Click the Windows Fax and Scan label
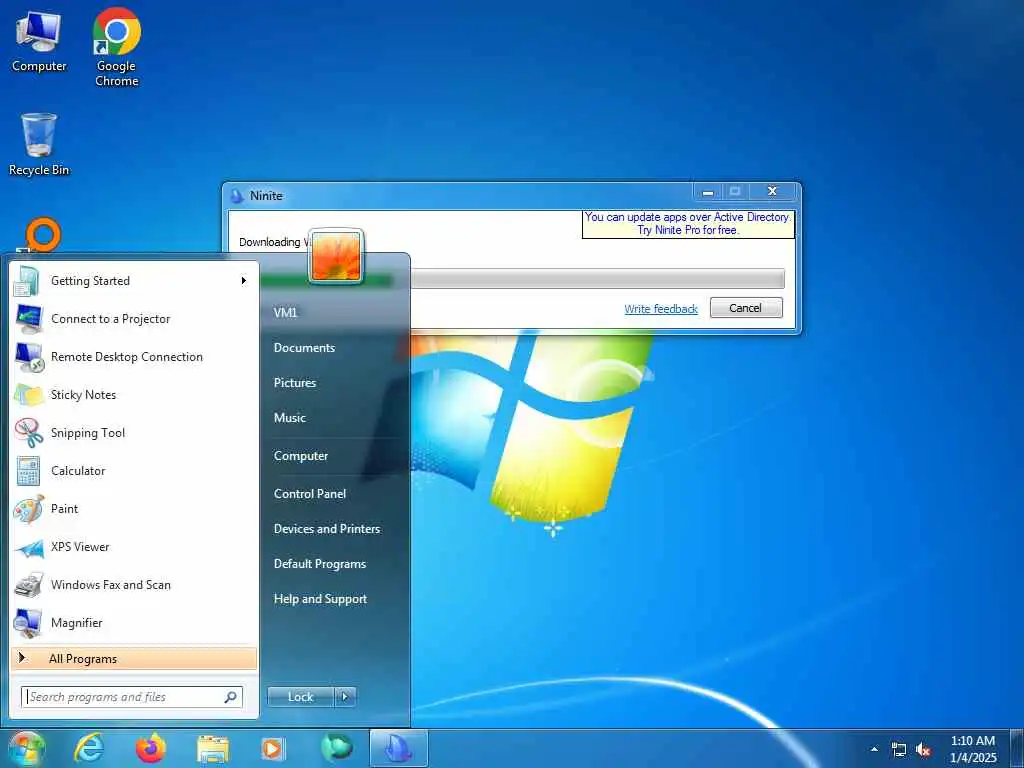This screenshot has width=1024, height=768. 111,585
